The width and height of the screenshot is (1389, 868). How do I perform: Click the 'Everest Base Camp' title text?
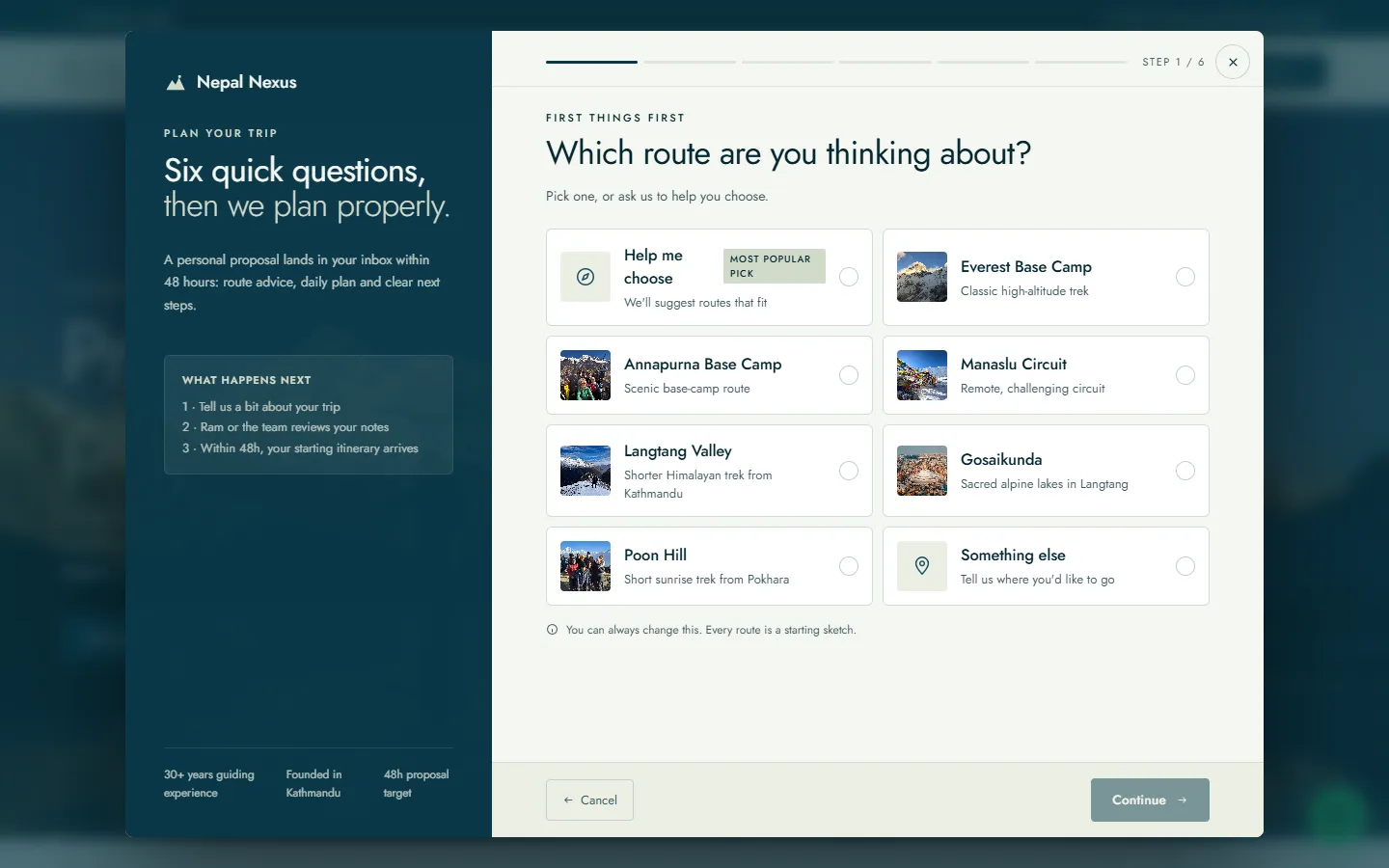pyautogui.click(x=1026, y=266)
